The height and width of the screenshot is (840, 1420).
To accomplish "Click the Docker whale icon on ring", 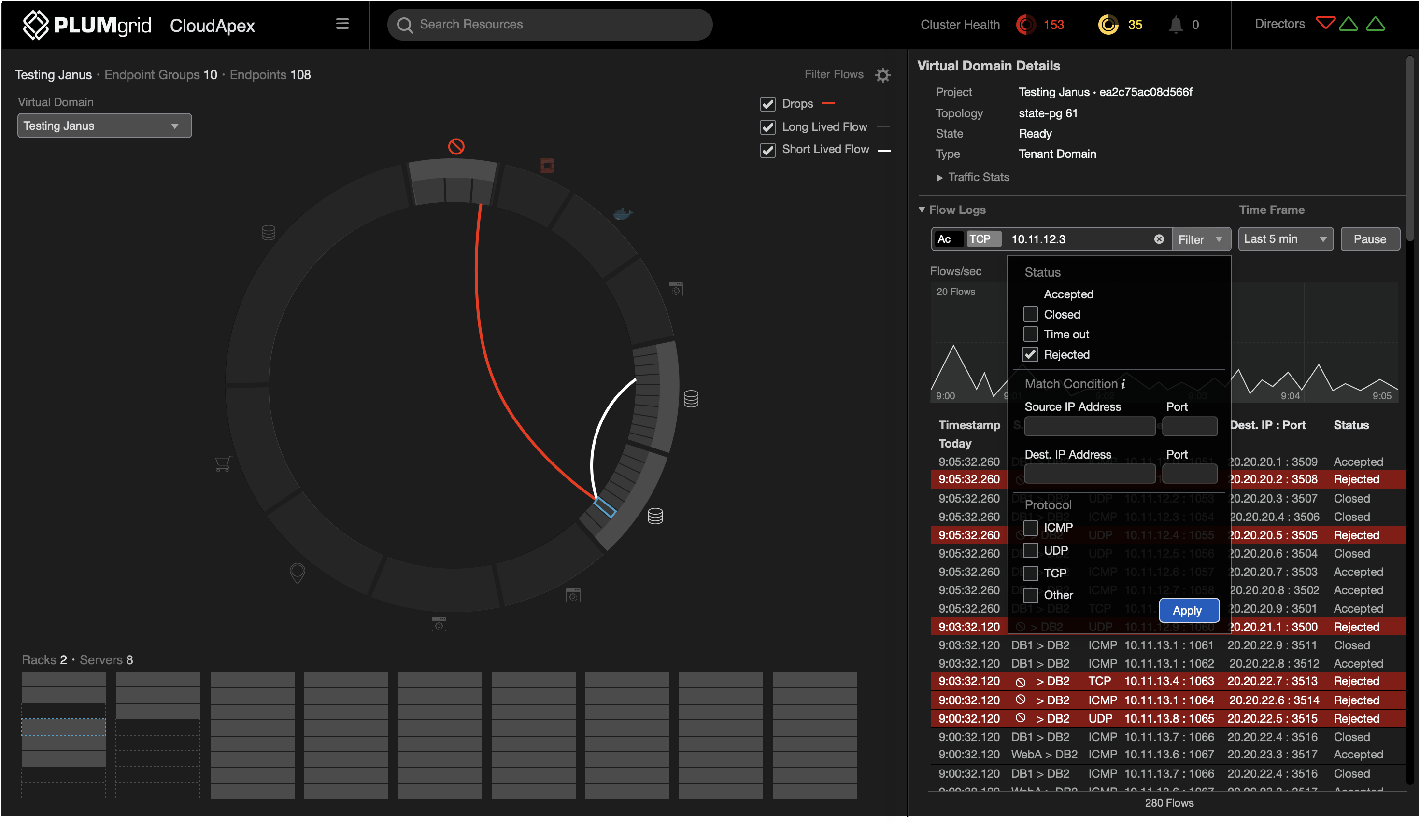I will pos(622,213).
